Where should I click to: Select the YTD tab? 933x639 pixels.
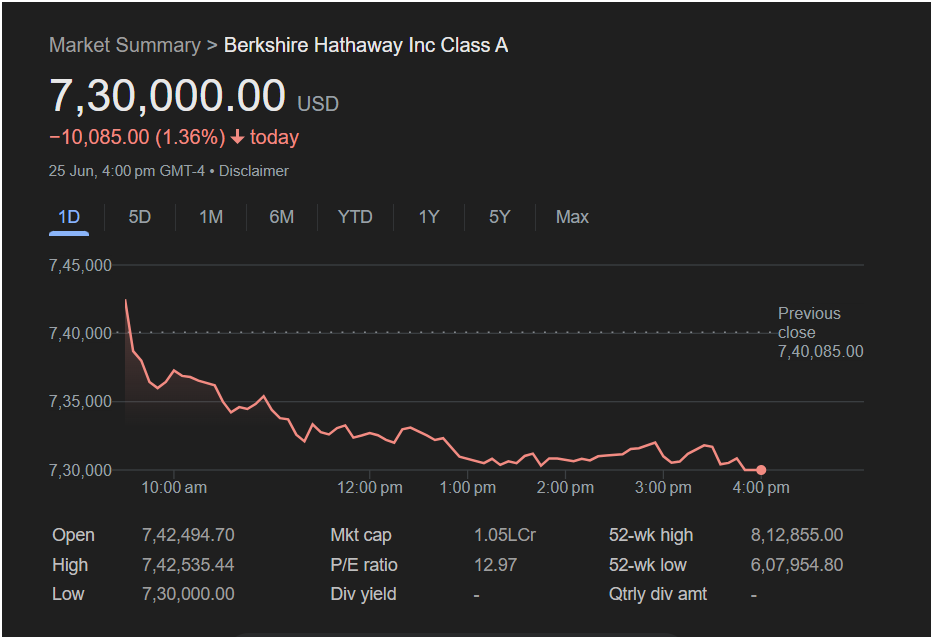[x=355, y=217]
